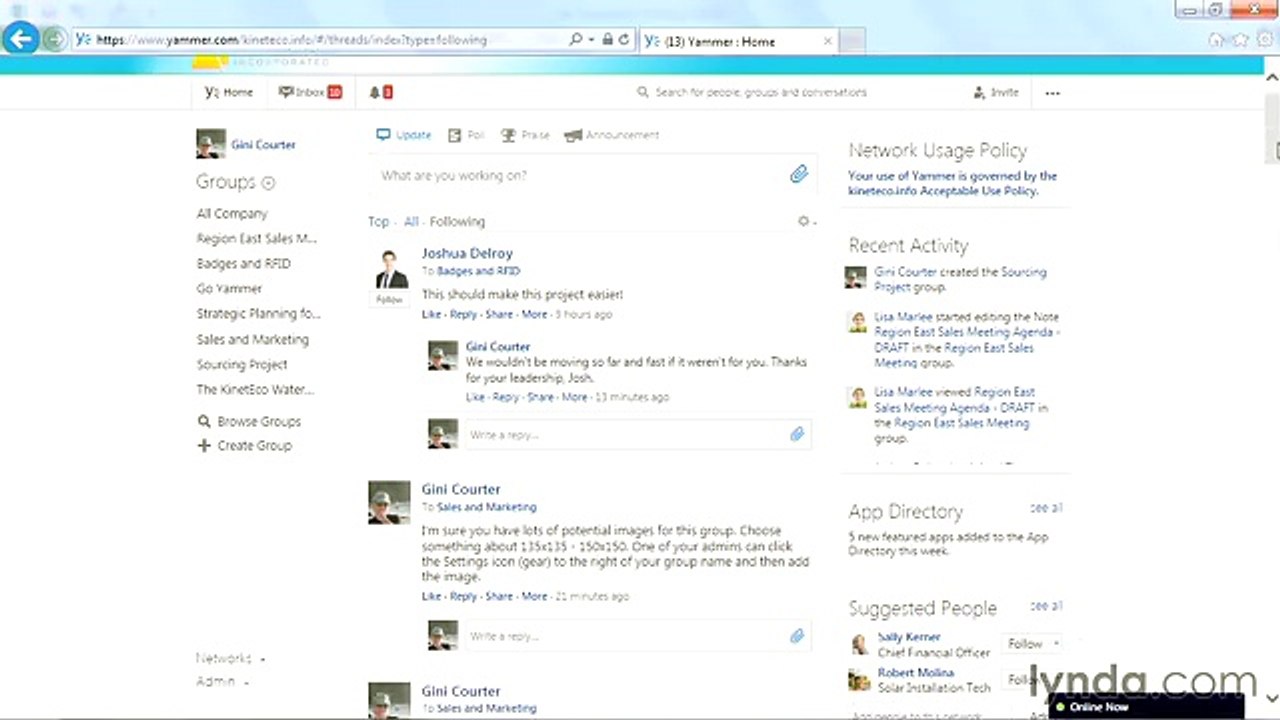The height and width of the screenshot is (720, 1280).
Task: Go to the Yammer Home tab
Action: tap(229, 92)
